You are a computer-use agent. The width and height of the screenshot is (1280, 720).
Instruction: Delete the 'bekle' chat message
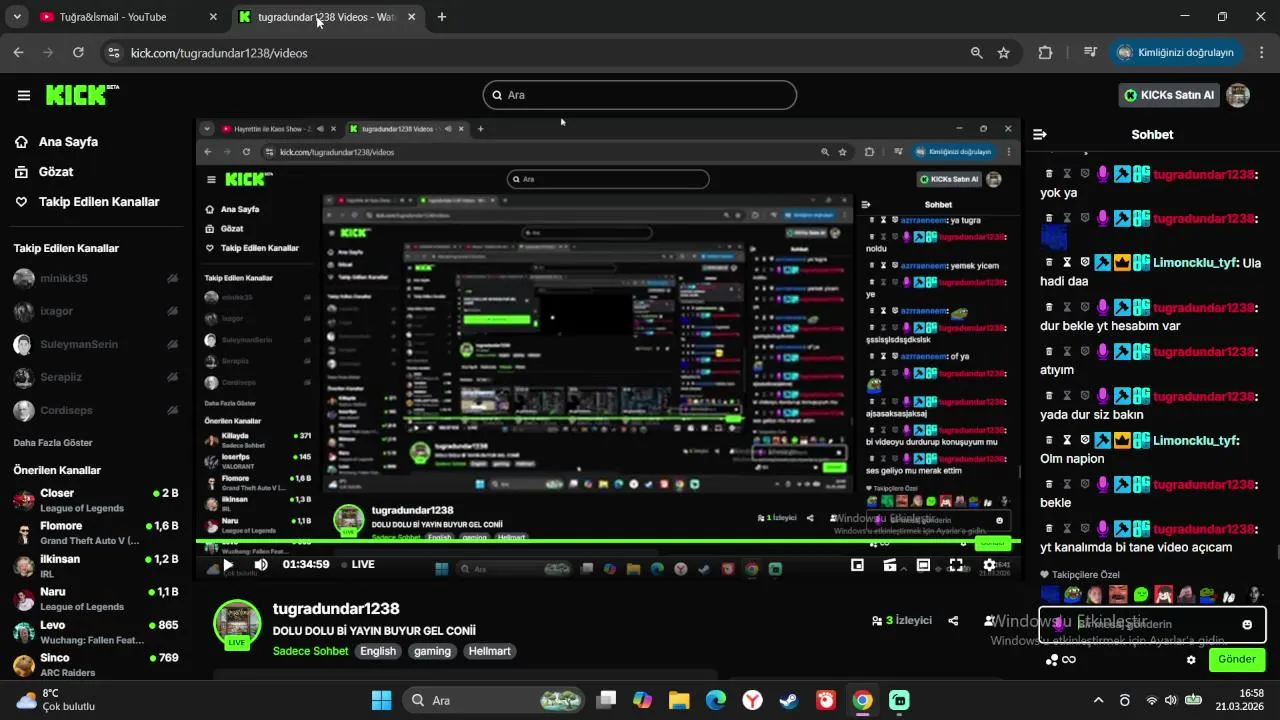point(1049,484)
